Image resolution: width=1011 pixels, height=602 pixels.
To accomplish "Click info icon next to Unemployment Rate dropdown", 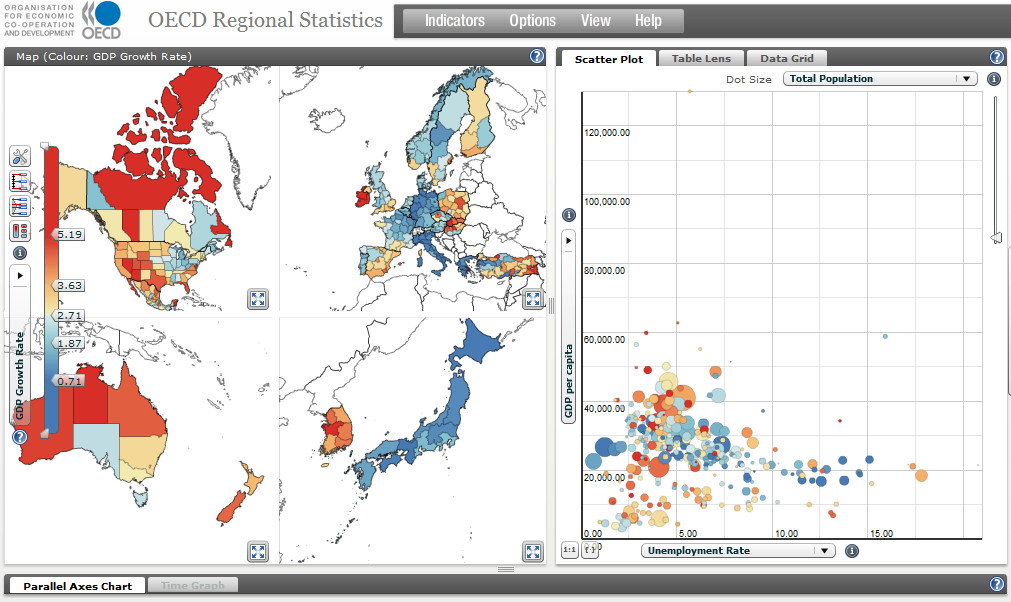I will coord(852,551).
